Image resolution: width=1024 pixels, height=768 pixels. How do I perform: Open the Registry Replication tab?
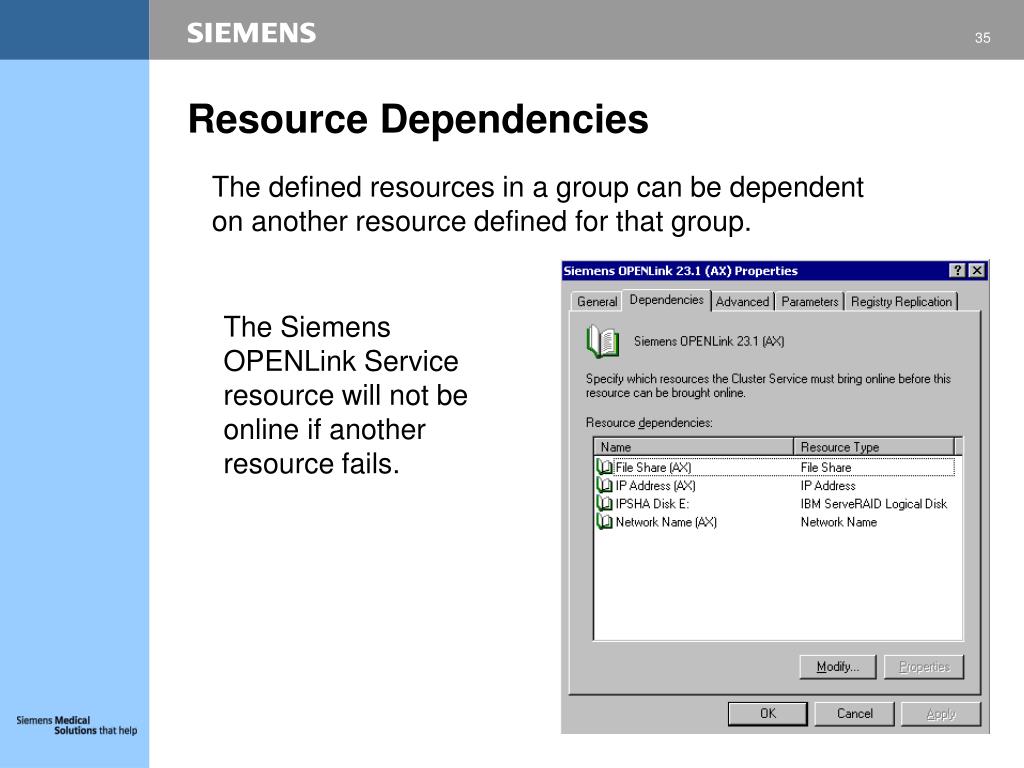pos(901,302)
